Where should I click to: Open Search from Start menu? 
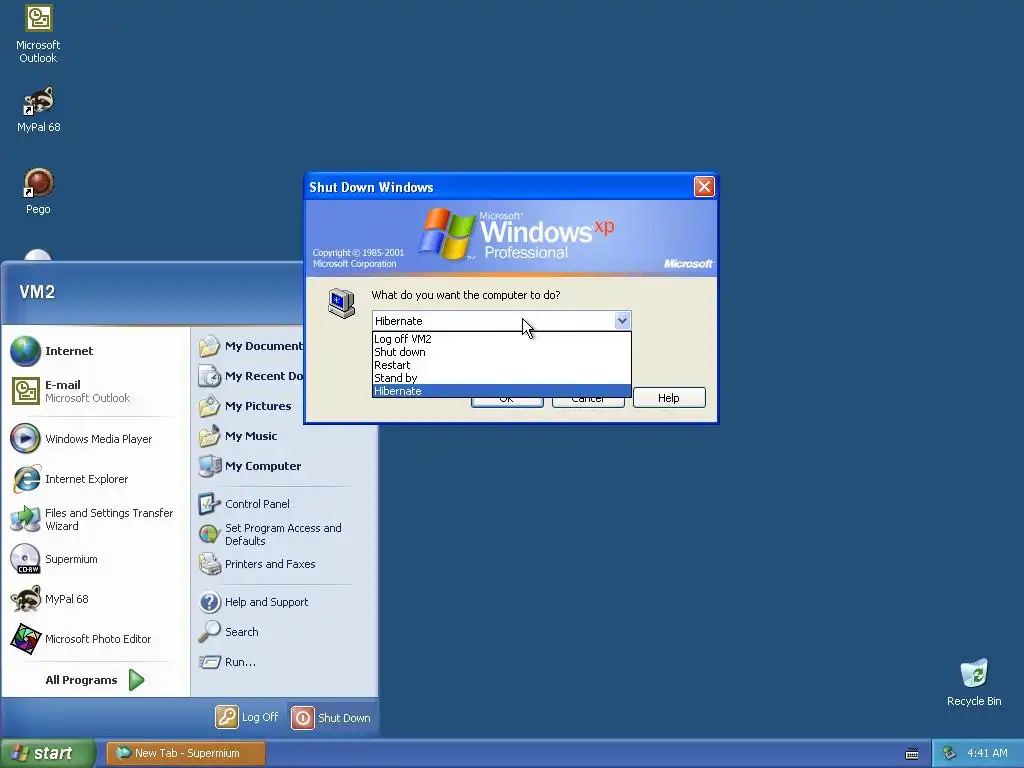[x=229, y=632]
